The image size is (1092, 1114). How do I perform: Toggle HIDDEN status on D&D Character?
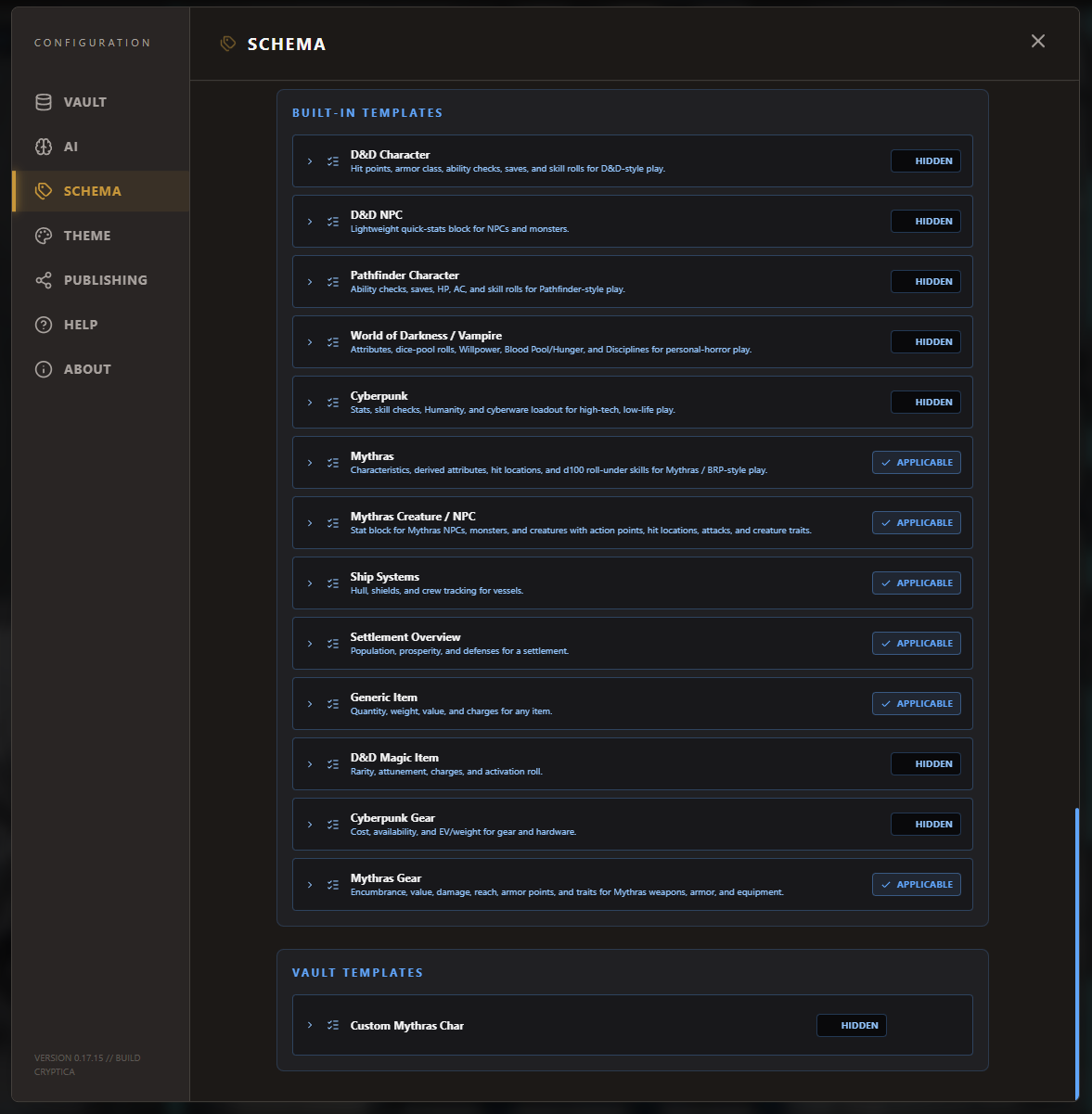(x=926, y=161)
